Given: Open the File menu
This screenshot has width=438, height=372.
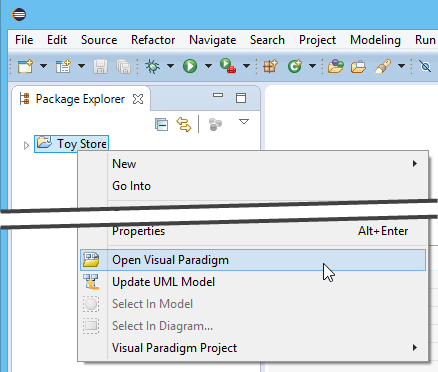Looking at the screenshot, I should pos(24,40).
